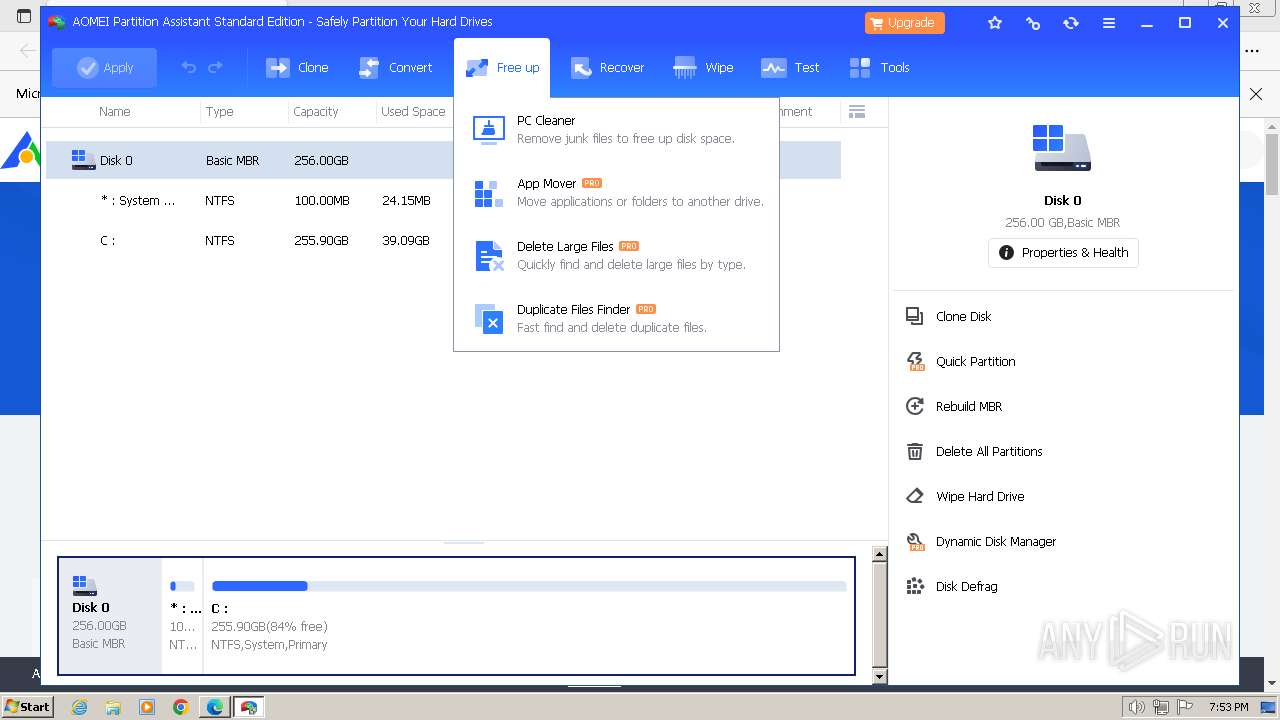Select the C: partition row
This screenshot has height=720, width=1280.
pyautogui.click(x=443, y=240)
